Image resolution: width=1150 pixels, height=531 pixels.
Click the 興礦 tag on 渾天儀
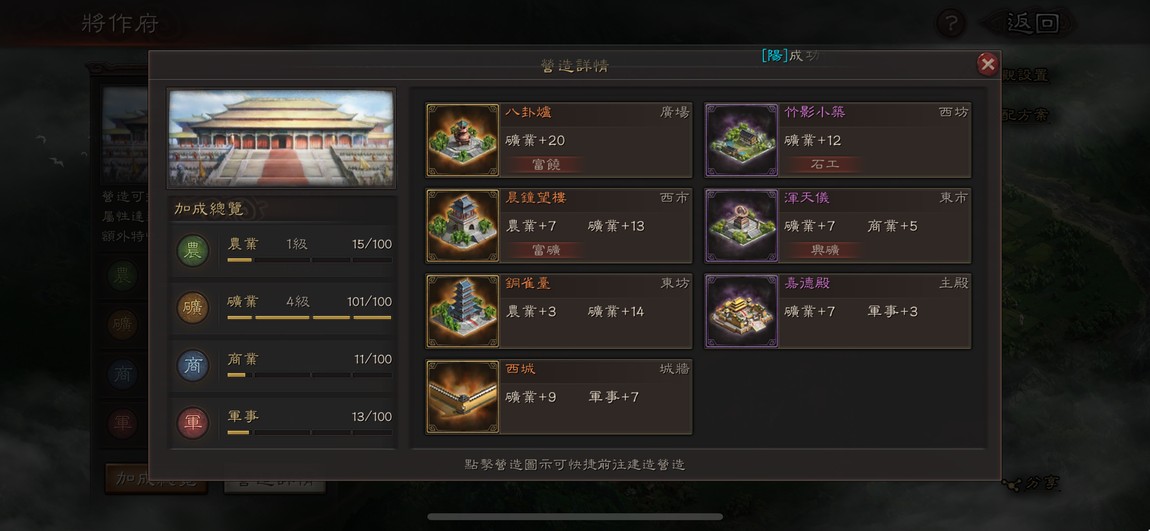[825, 250]
